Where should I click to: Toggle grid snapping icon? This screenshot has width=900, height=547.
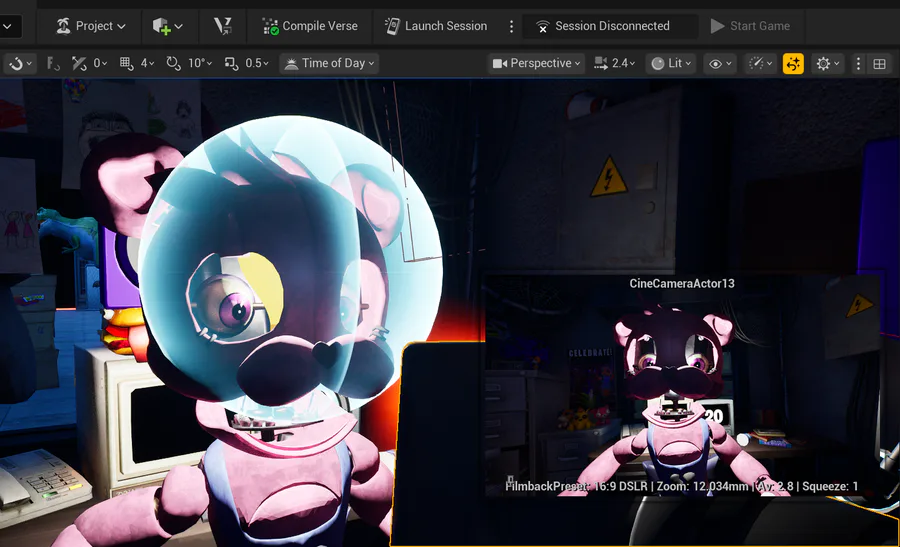coord(127,63)
